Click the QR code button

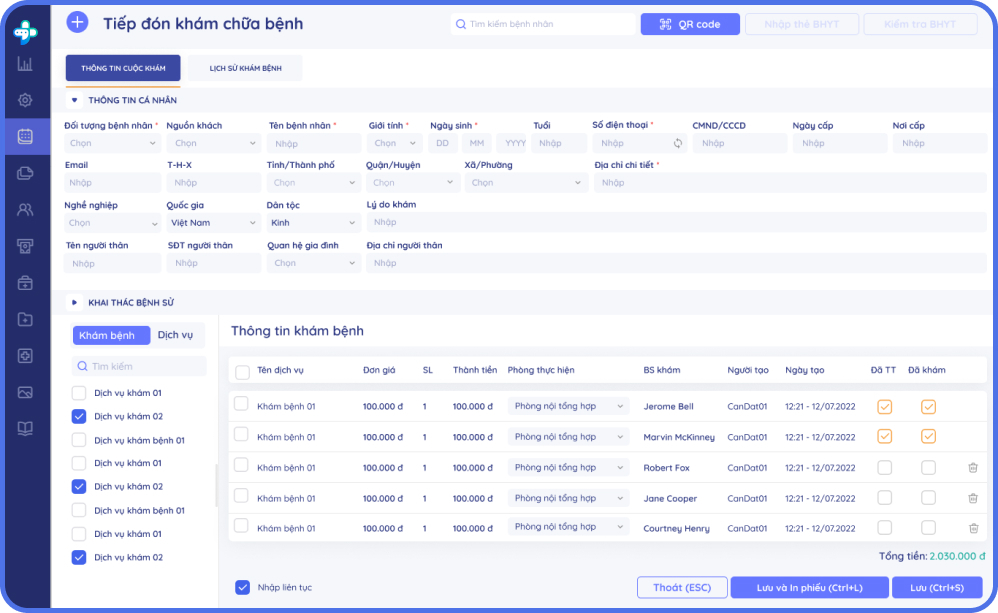[x=690, y=24]
